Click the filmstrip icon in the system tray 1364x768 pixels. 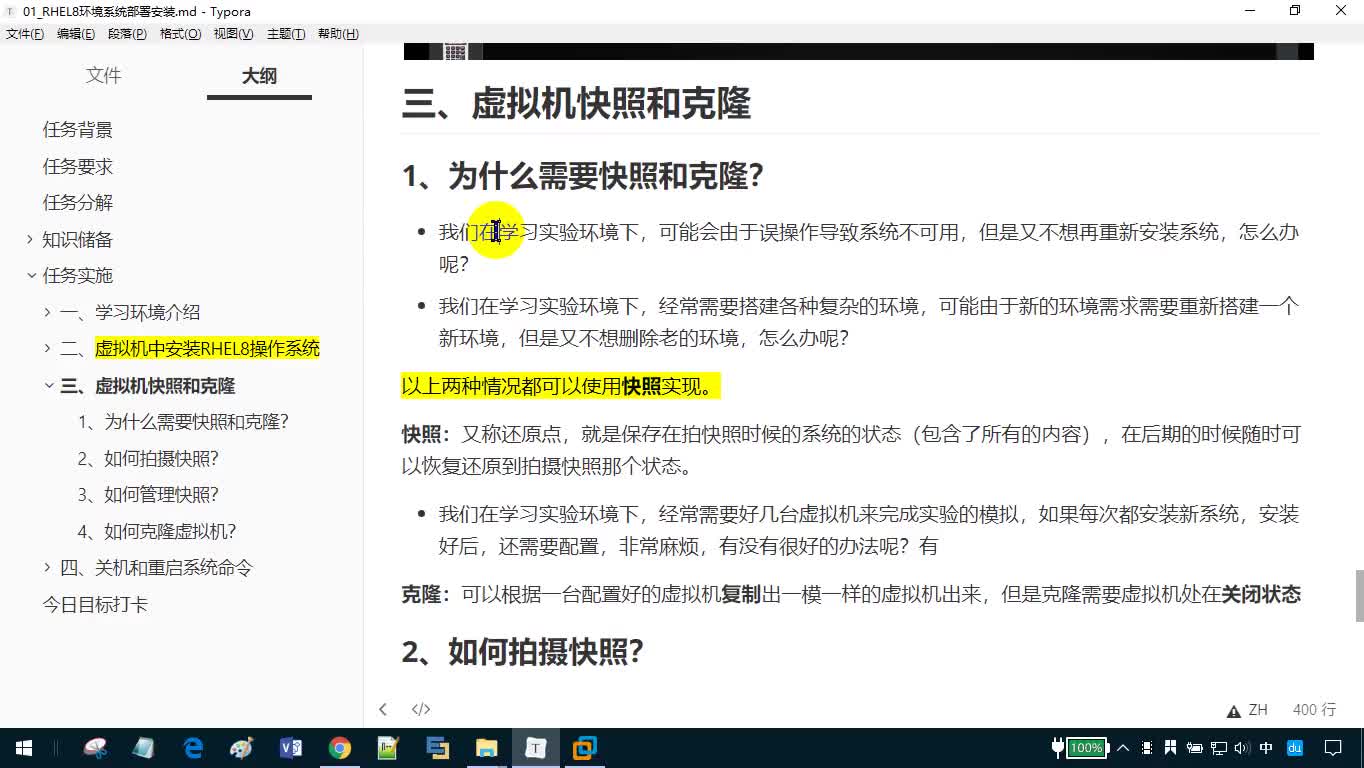1147,748
